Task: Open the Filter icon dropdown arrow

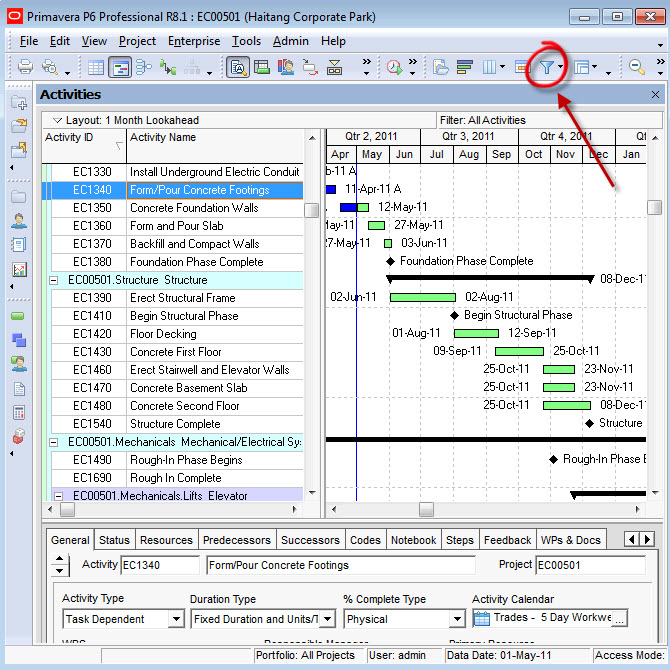Action: 560,67
